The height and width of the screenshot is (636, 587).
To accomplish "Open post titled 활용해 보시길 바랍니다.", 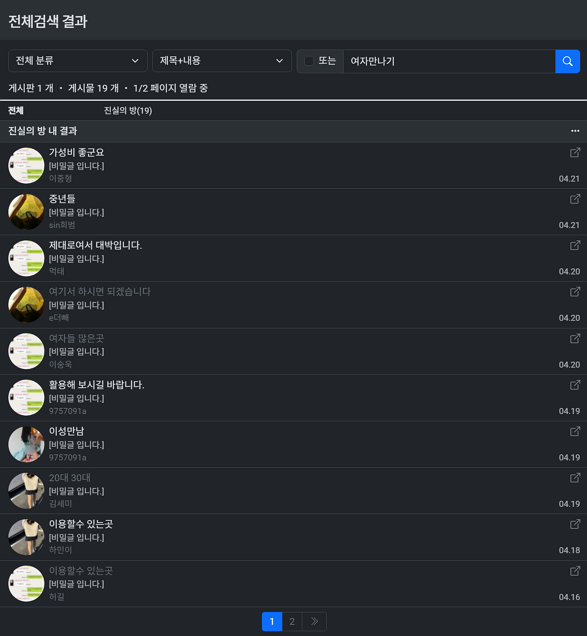I will (97, 385).
